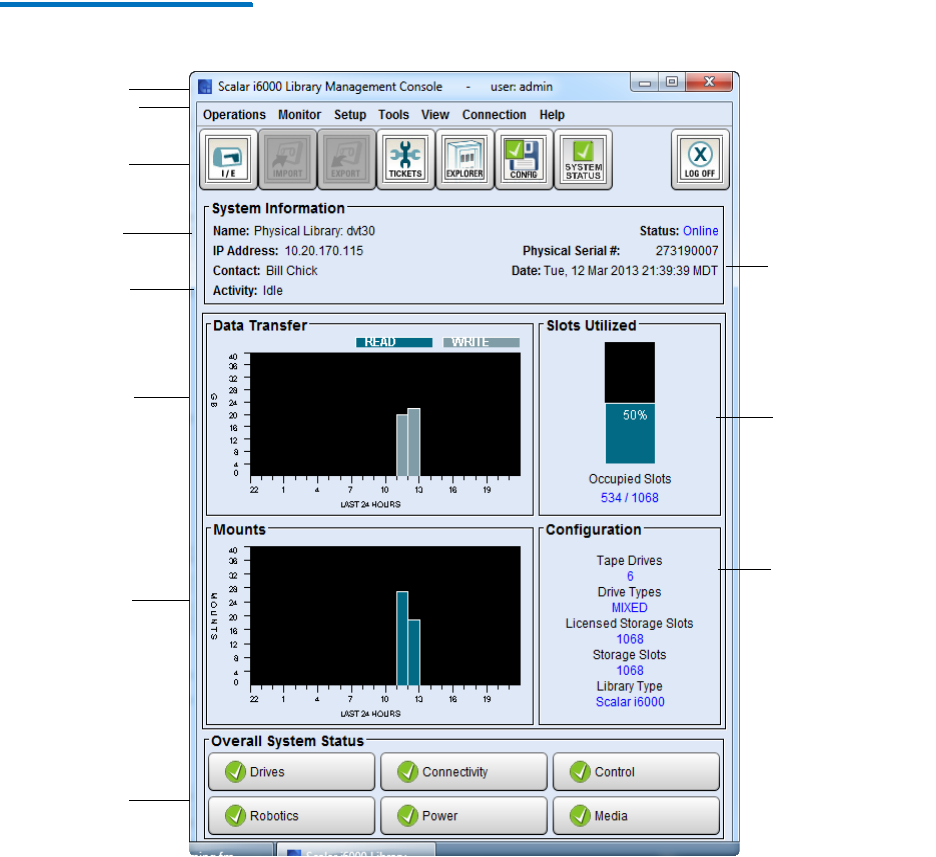Click the Slots Utilized 50% gauge
The image size is (936, 857).
630,403
